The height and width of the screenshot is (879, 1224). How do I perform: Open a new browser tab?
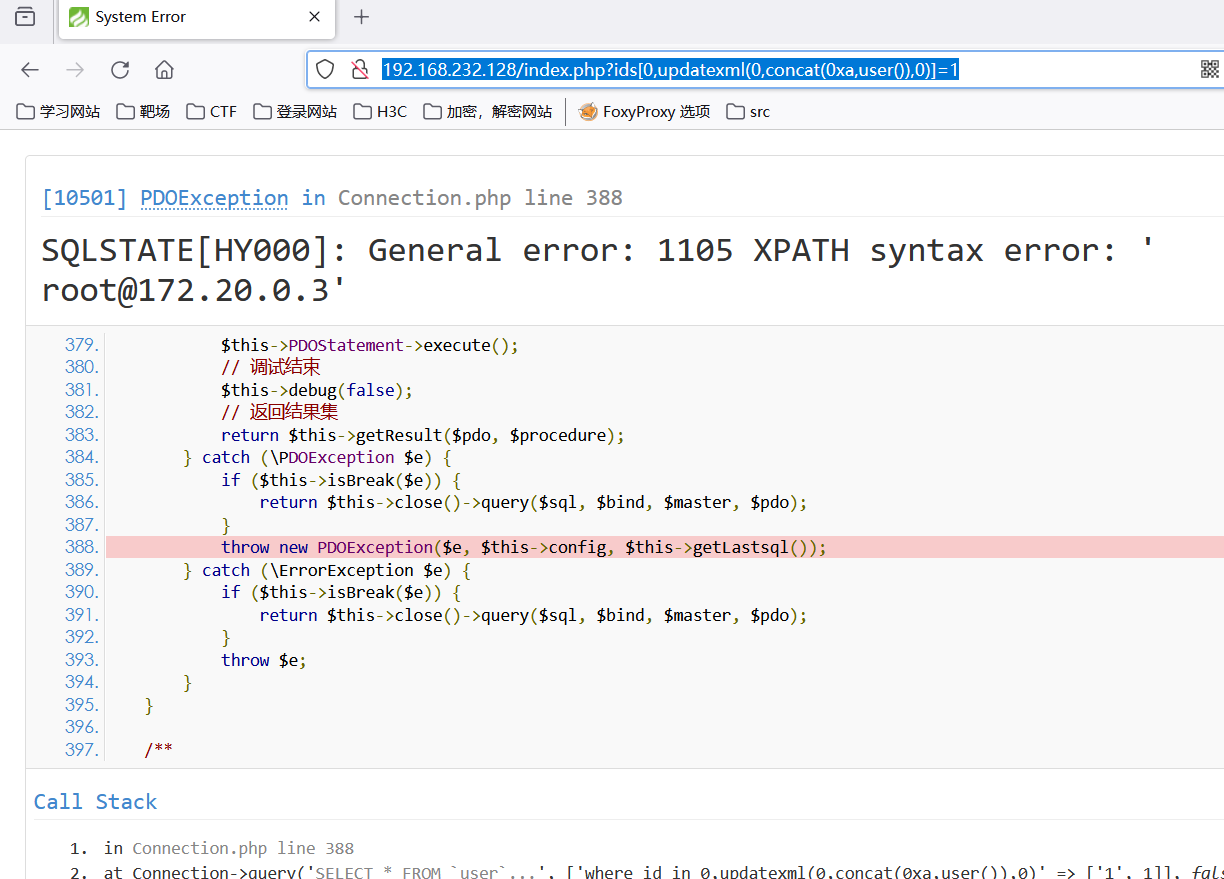pyautogui.click(x=362, y=17)
